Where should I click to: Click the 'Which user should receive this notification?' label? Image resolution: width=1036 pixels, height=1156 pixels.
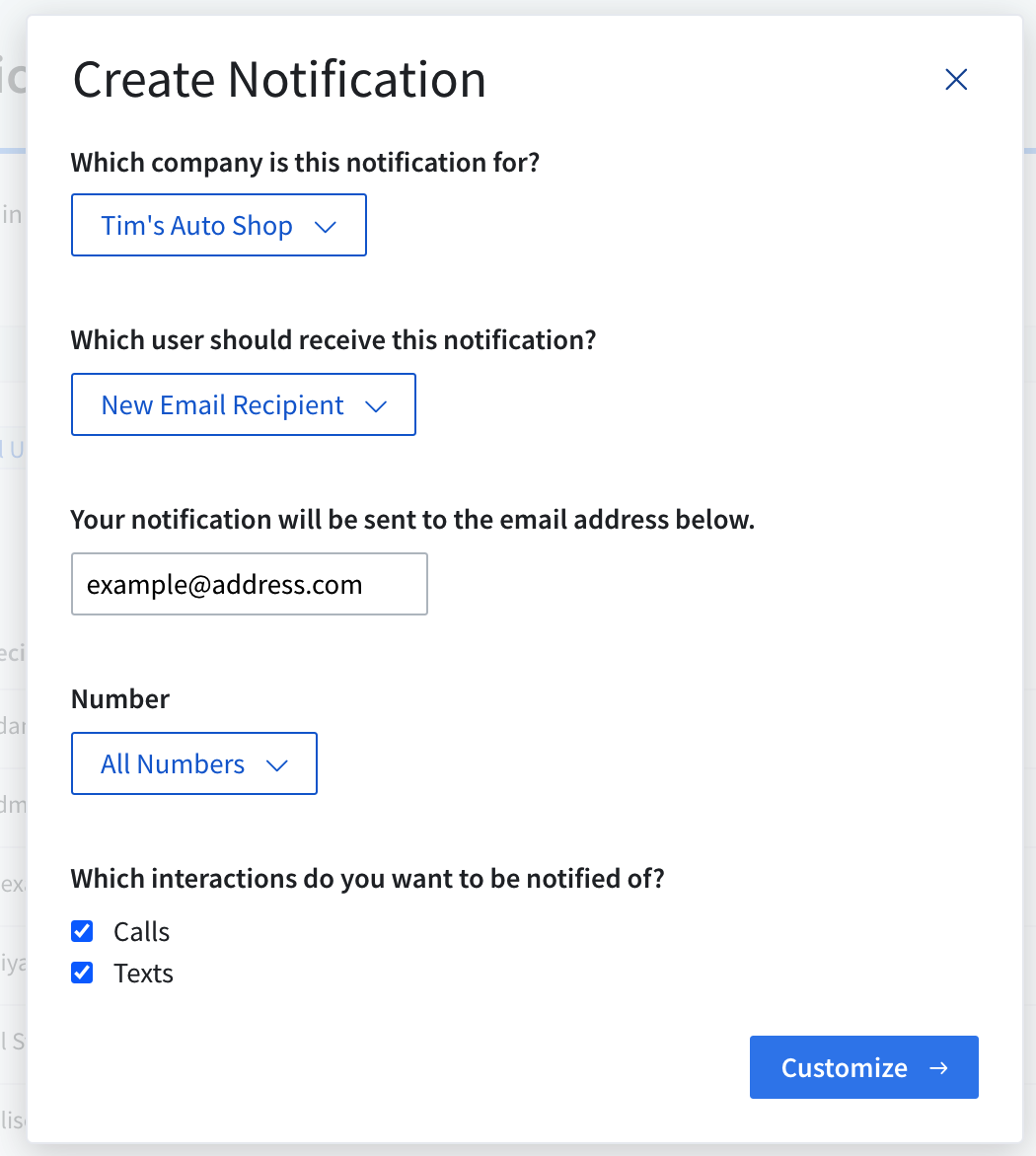pos(333,340)
